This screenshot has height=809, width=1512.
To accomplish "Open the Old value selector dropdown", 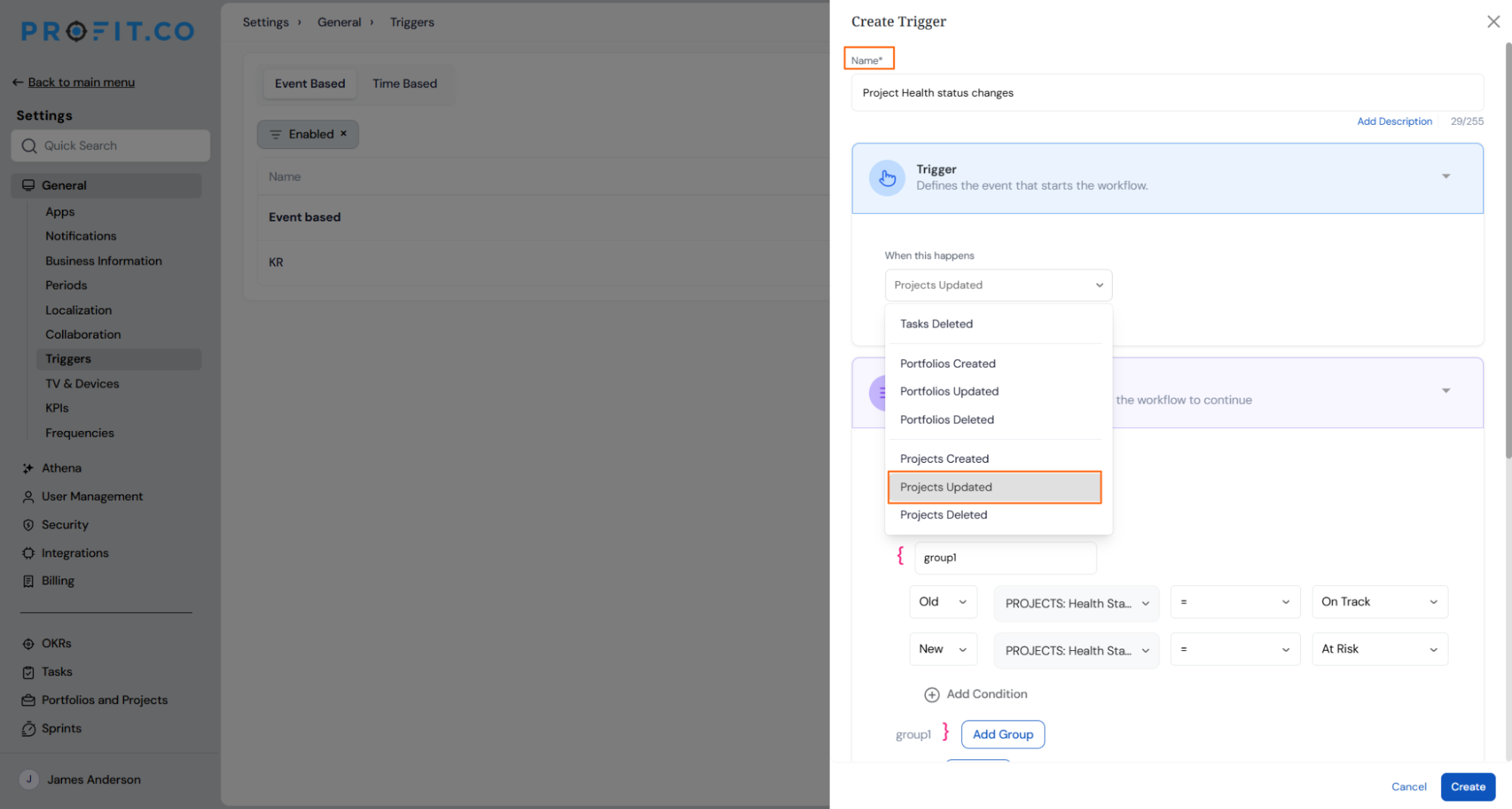I will point(943,602).
